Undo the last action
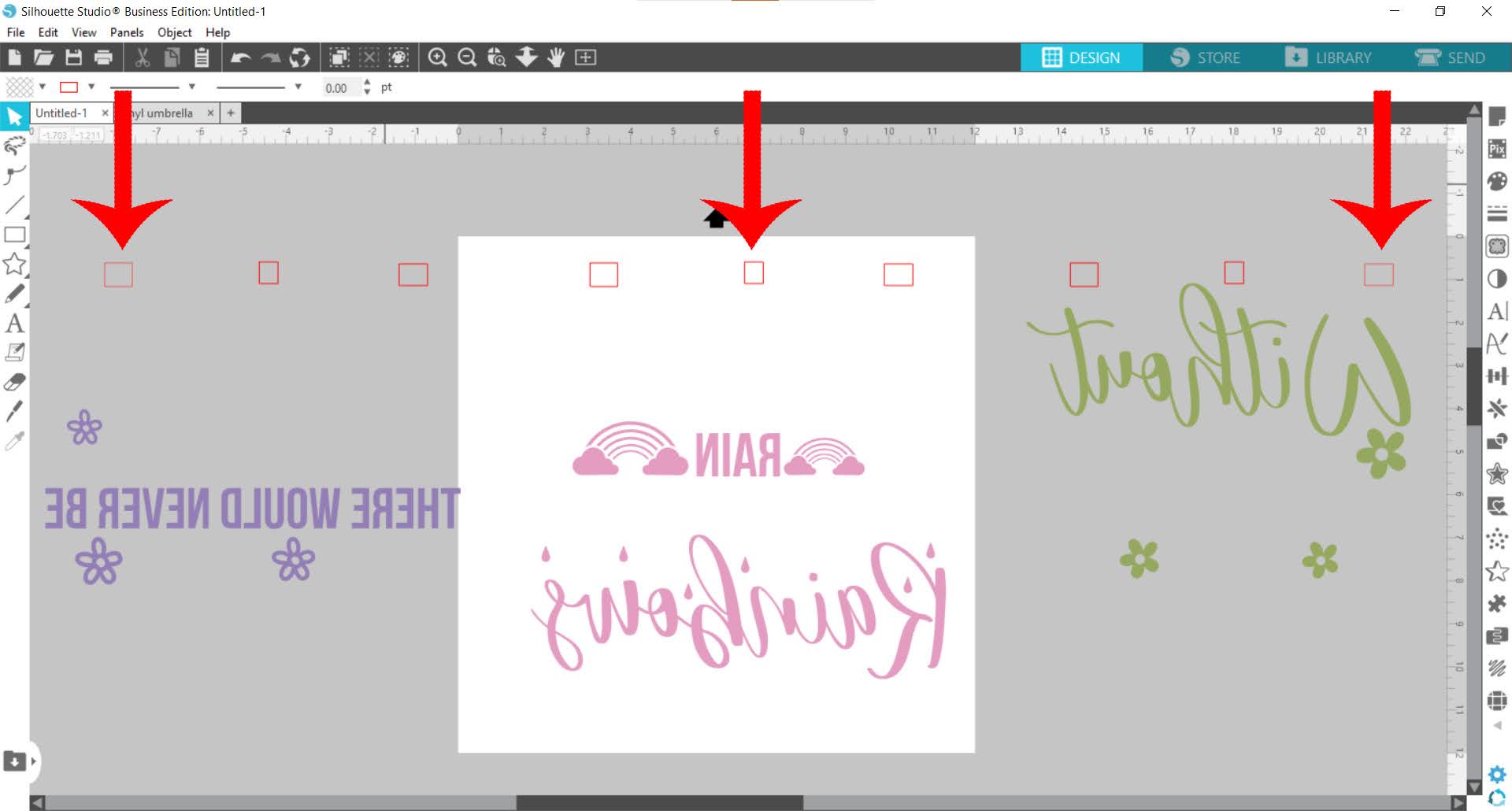 pos(241,57)
